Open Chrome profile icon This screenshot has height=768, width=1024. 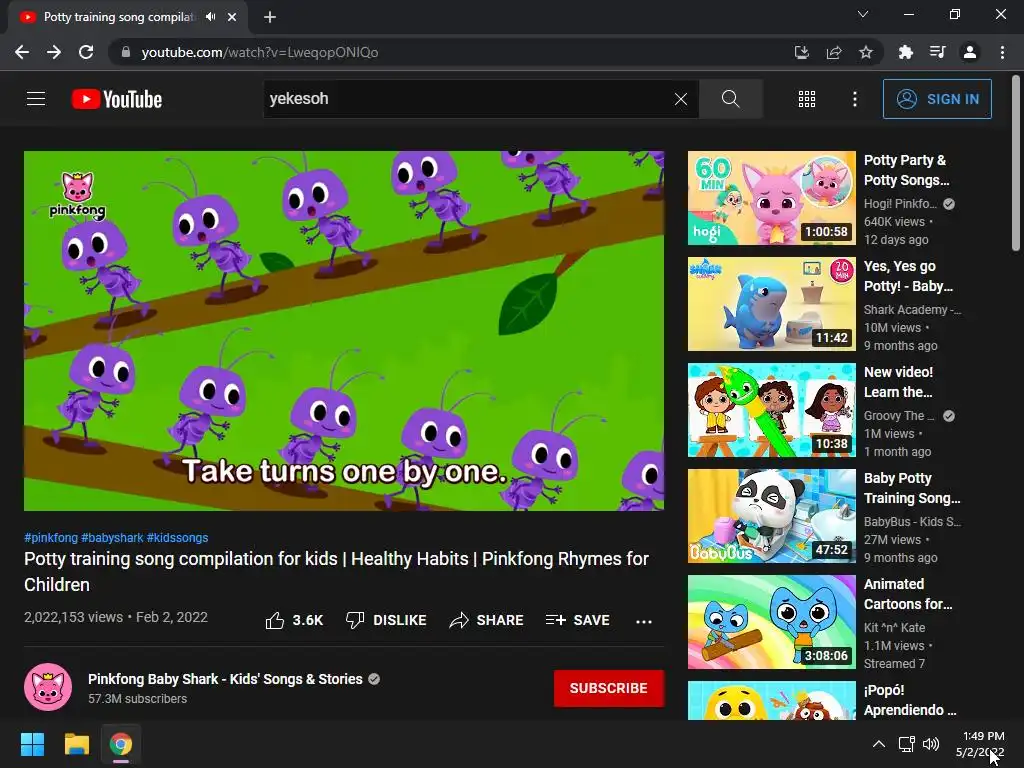coord(970,52)
